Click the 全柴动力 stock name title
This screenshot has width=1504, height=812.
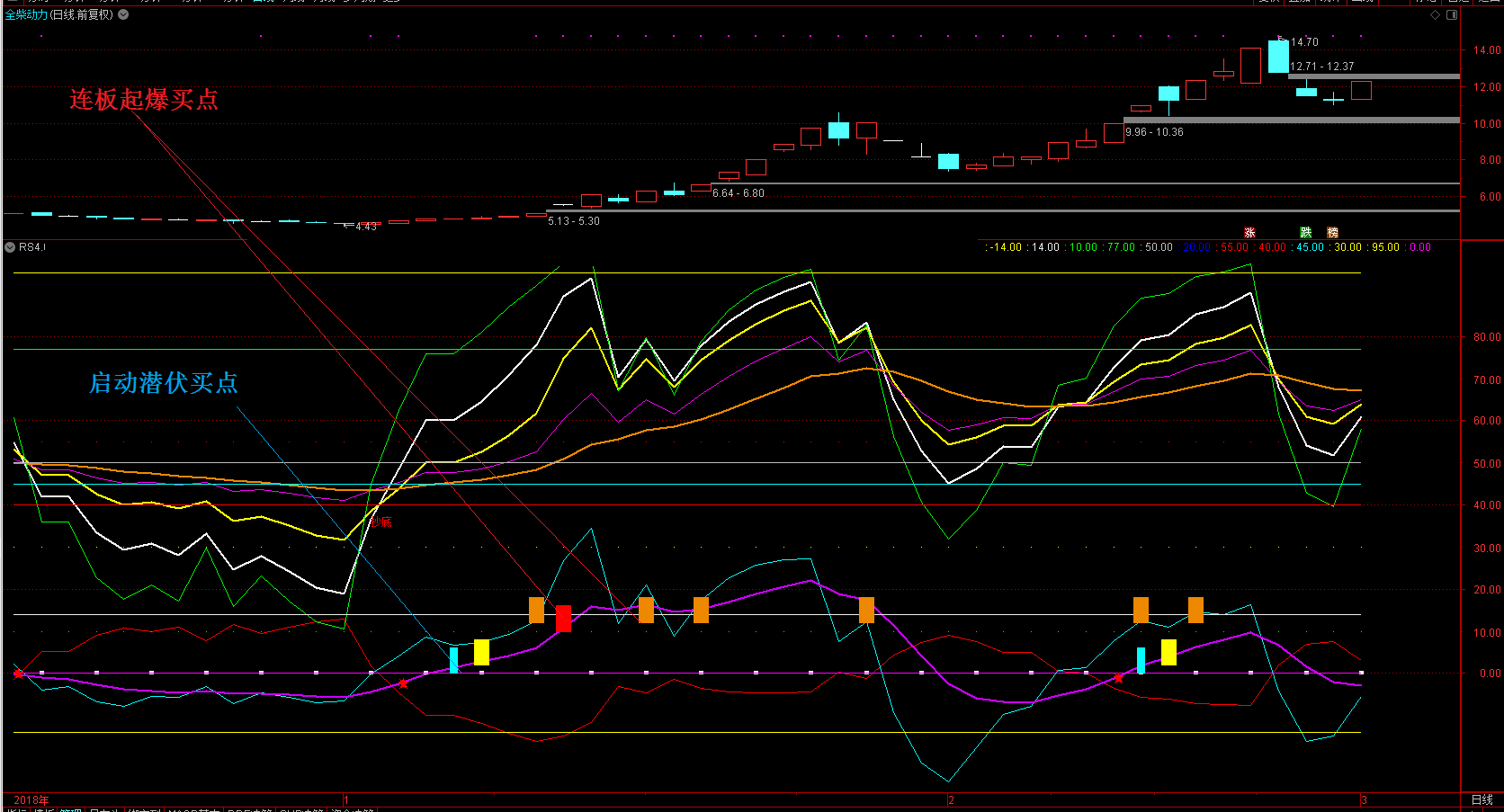[26, 14]
